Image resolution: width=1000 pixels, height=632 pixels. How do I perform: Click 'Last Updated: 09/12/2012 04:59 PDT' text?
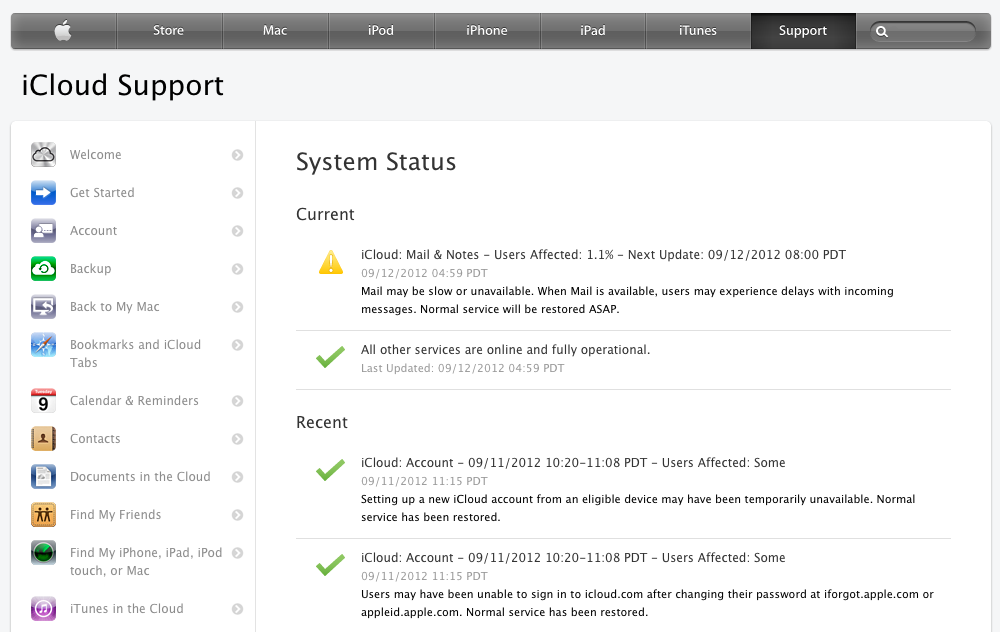[x=462, y=368]
